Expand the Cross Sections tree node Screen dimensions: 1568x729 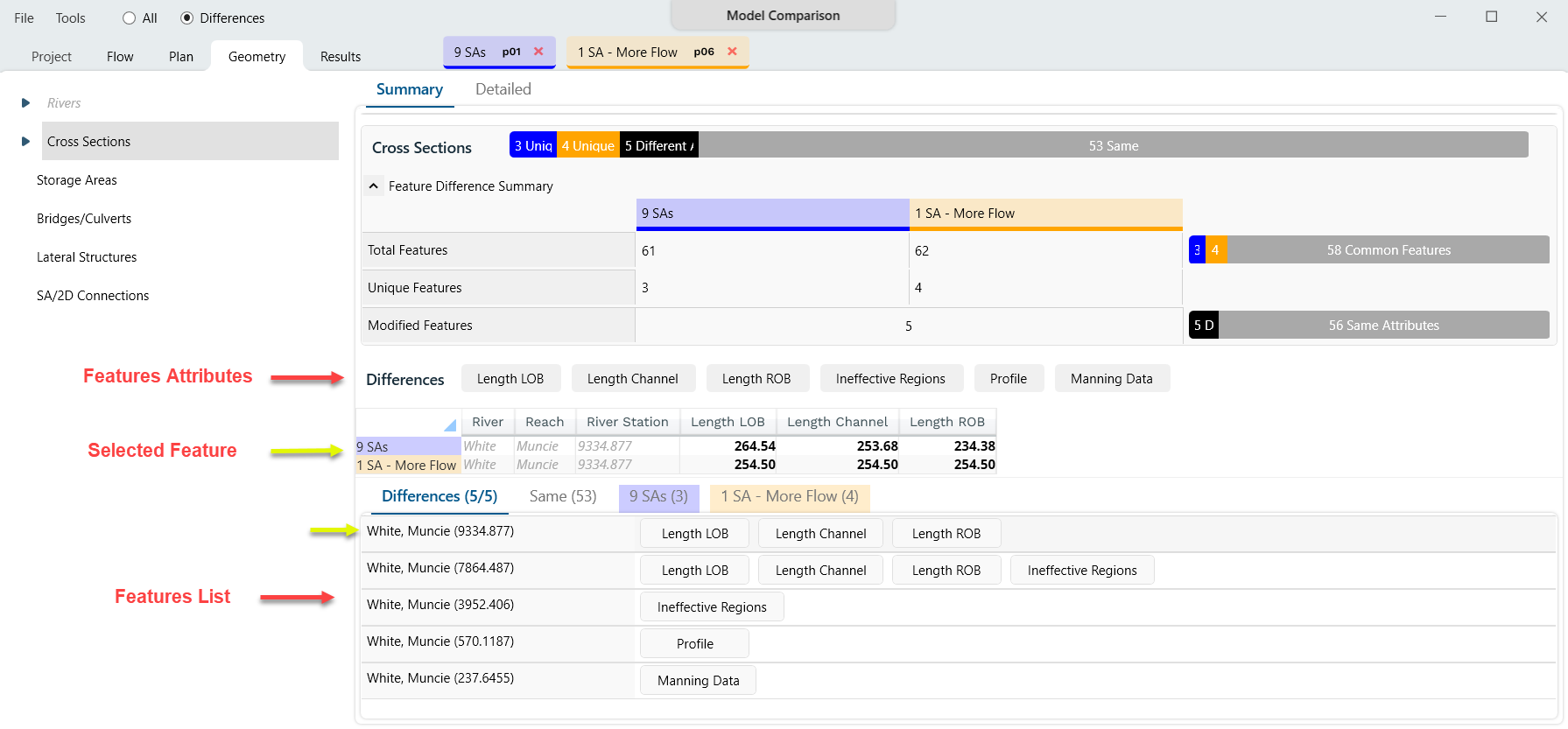[25, 142]
